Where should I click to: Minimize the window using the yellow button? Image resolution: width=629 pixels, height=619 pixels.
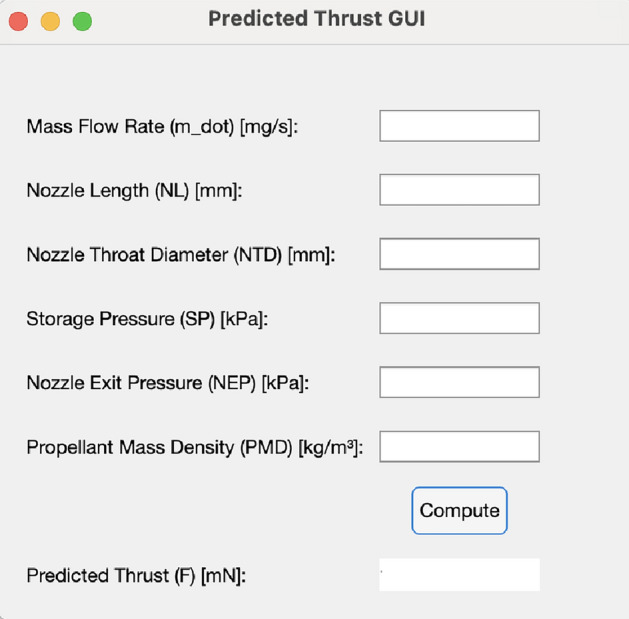tap(50, 21)
